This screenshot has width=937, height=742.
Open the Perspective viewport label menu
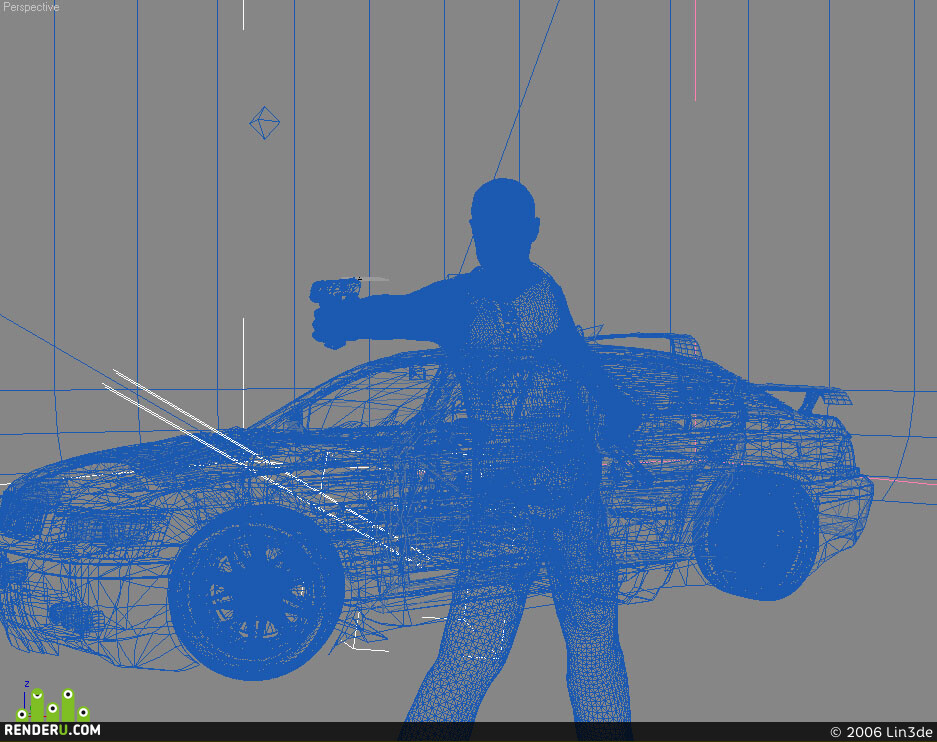point(31,7)
